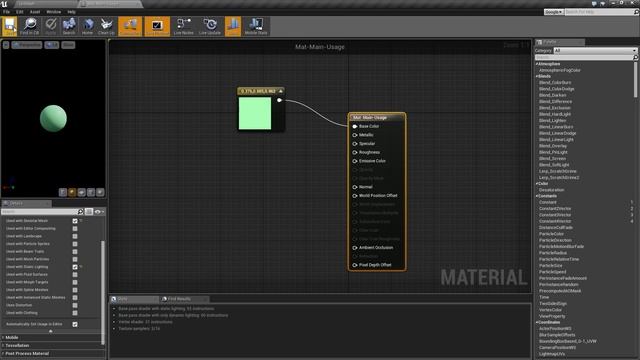Click the Base Color input pin
Image resolution: width=640 pixels, height=360 pixels.
[x=355, y=127]
